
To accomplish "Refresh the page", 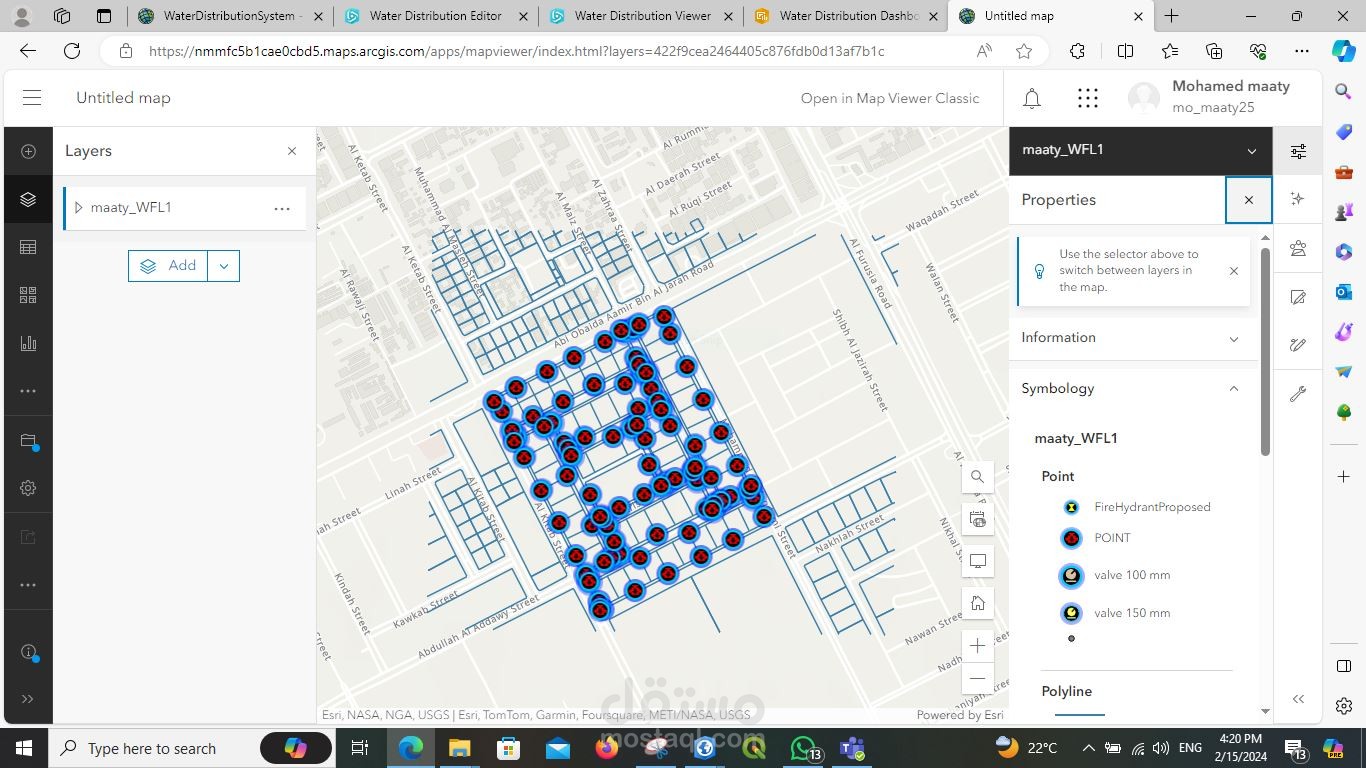I will [x=72, y=51].
